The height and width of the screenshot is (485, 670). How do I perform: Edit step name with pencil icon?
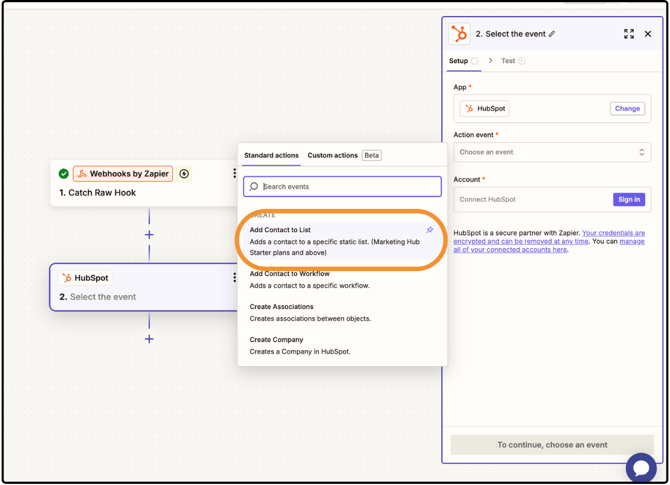[552, 34]
